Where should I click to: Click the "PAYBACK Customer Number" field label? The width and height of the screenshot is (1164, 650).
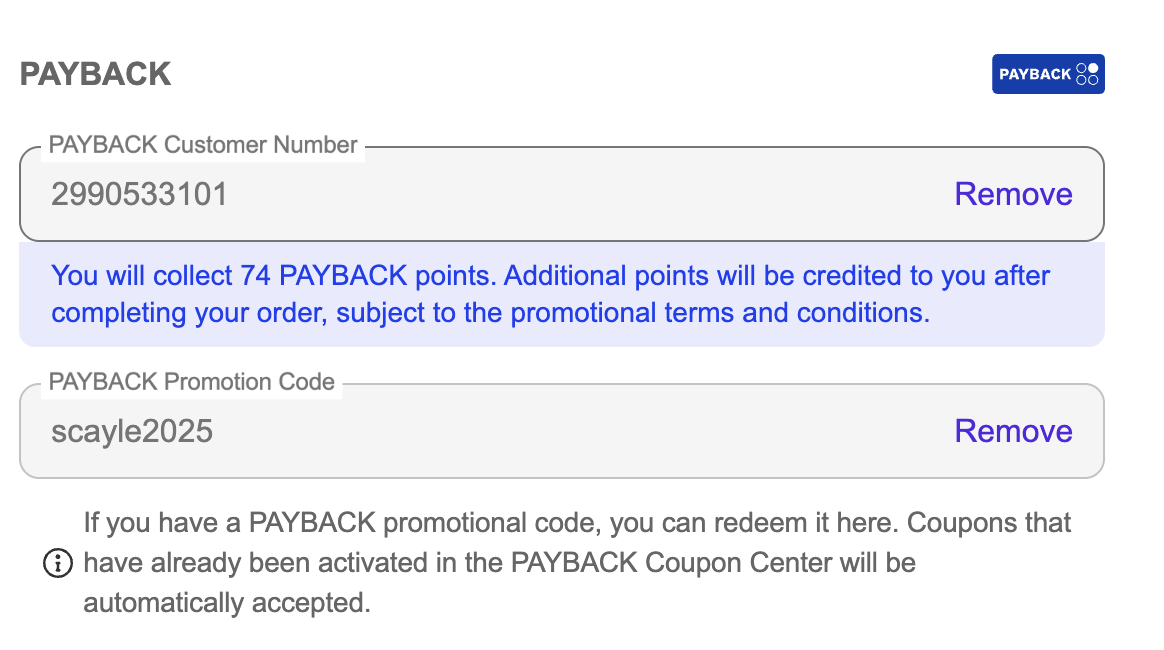(x=203, y=145)
